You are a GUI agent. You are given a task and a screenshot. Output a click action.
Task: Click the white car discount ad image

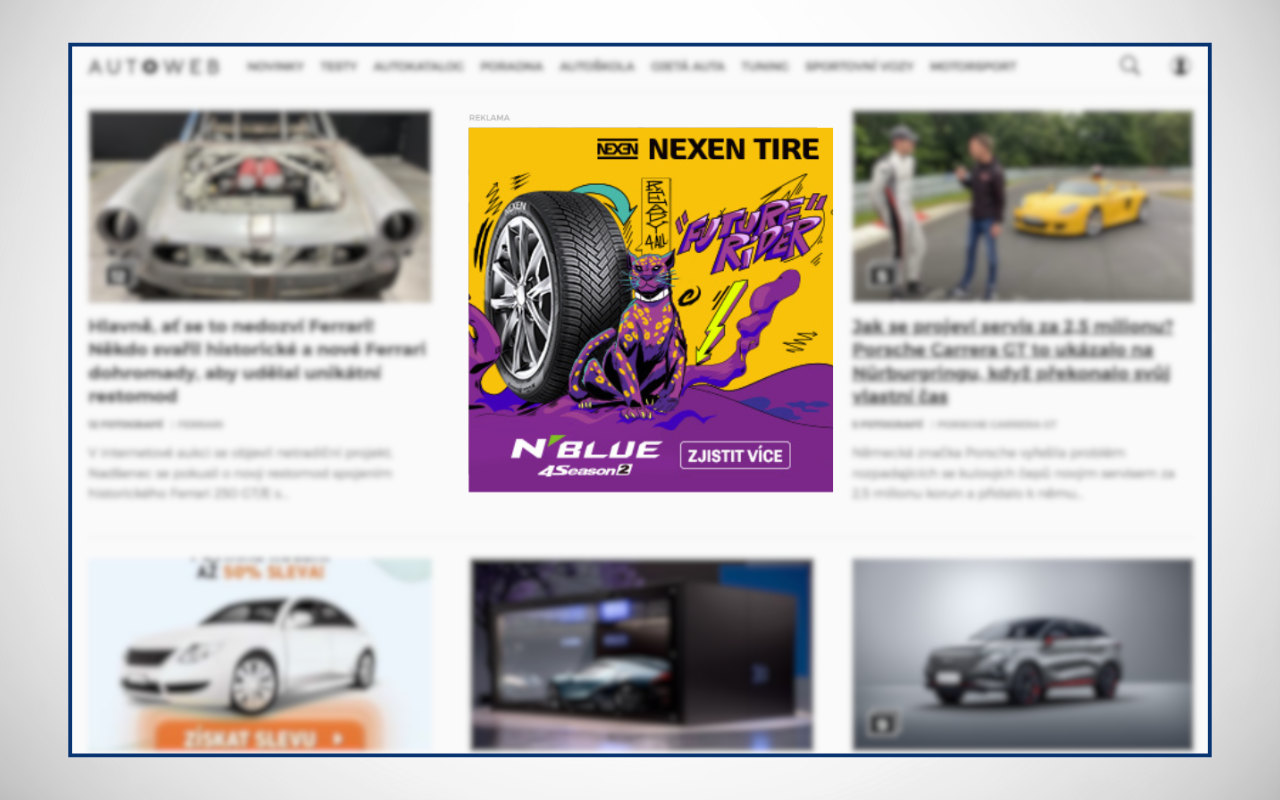point(260,655)
